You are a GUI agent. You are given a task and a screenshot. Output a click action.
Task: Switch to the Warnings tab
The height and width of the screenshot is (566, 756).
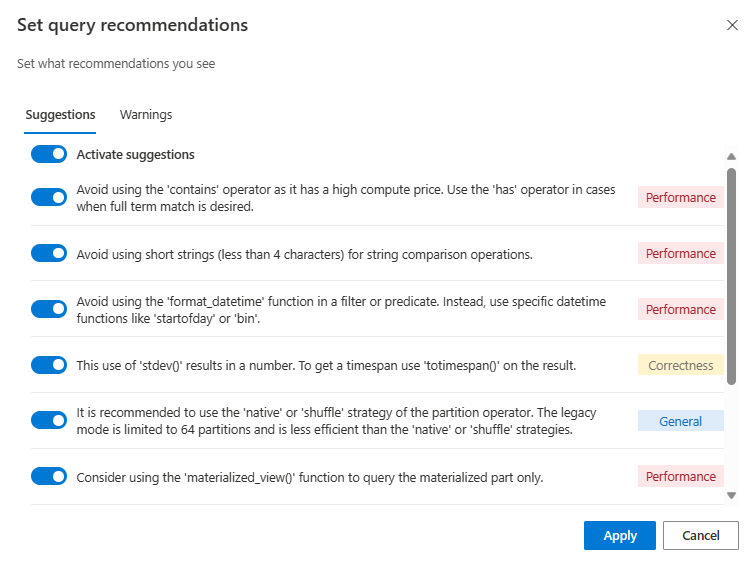[x=146, y=115]
